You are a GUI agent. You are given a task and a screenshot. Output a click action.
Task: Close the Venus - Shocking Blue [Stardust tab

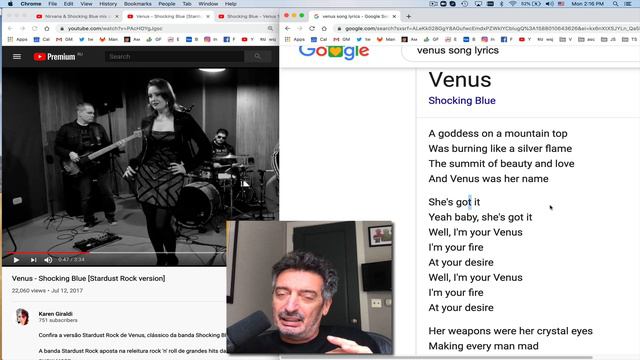[208, 16]
